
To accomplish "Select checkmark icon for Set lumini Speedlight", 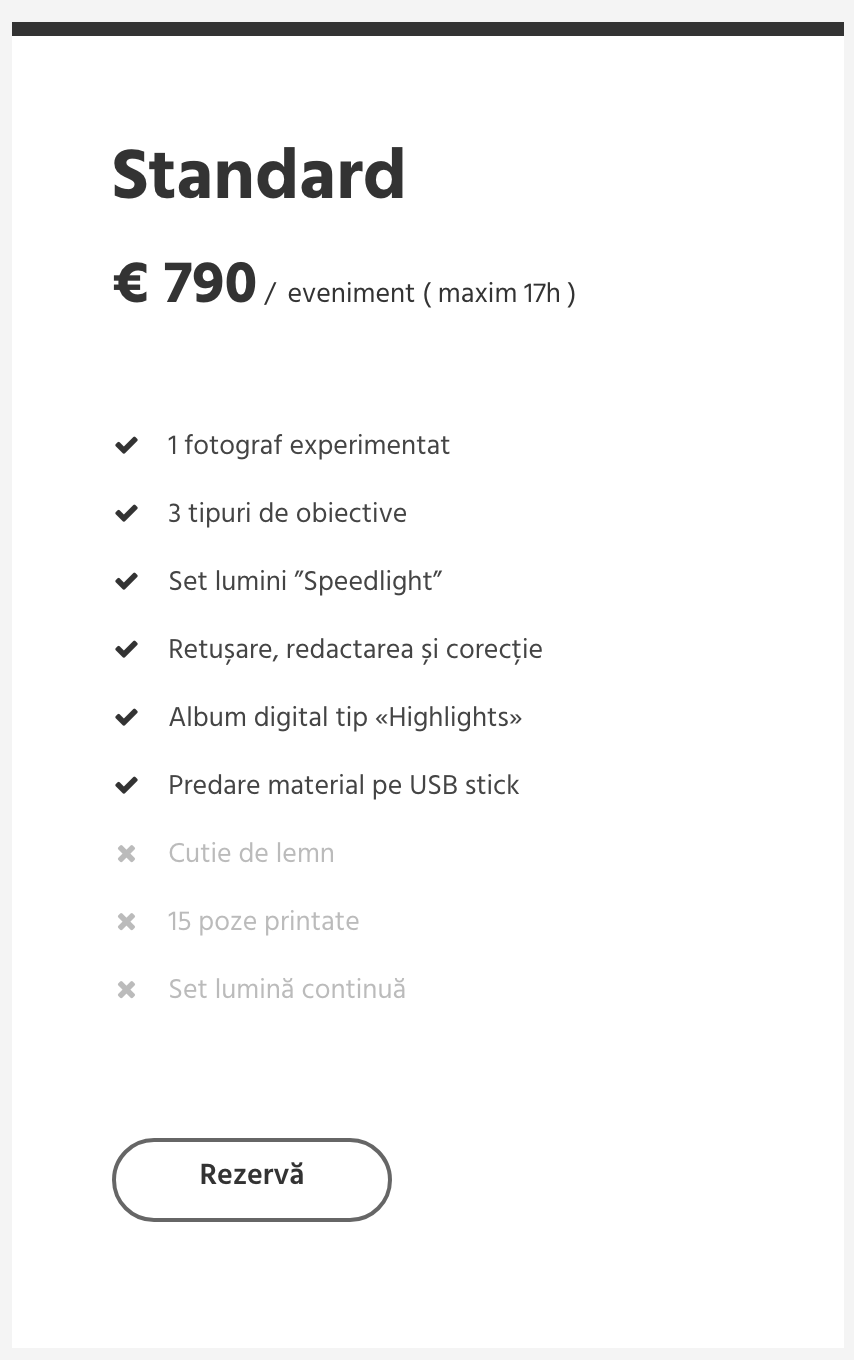I will pos(126,581).
